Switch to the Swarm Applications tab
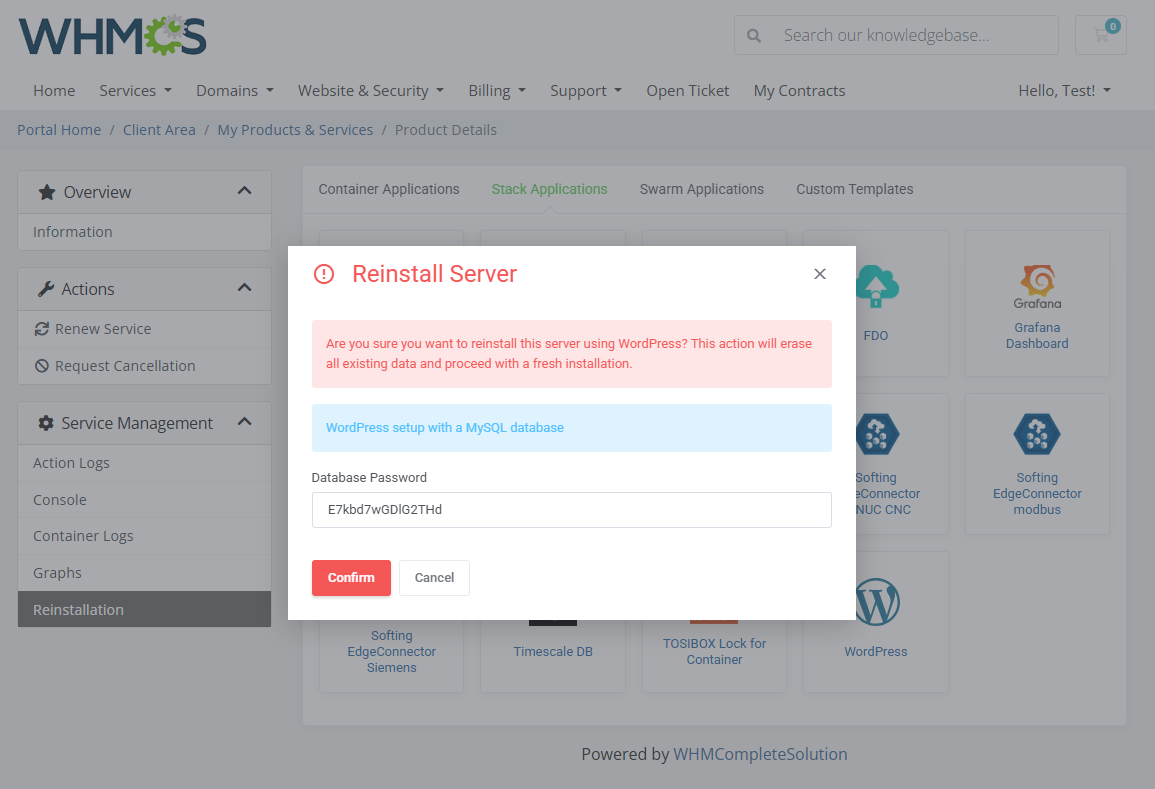Image resolution: width=1155 pixels, height=789 pixels. (701, 189)
